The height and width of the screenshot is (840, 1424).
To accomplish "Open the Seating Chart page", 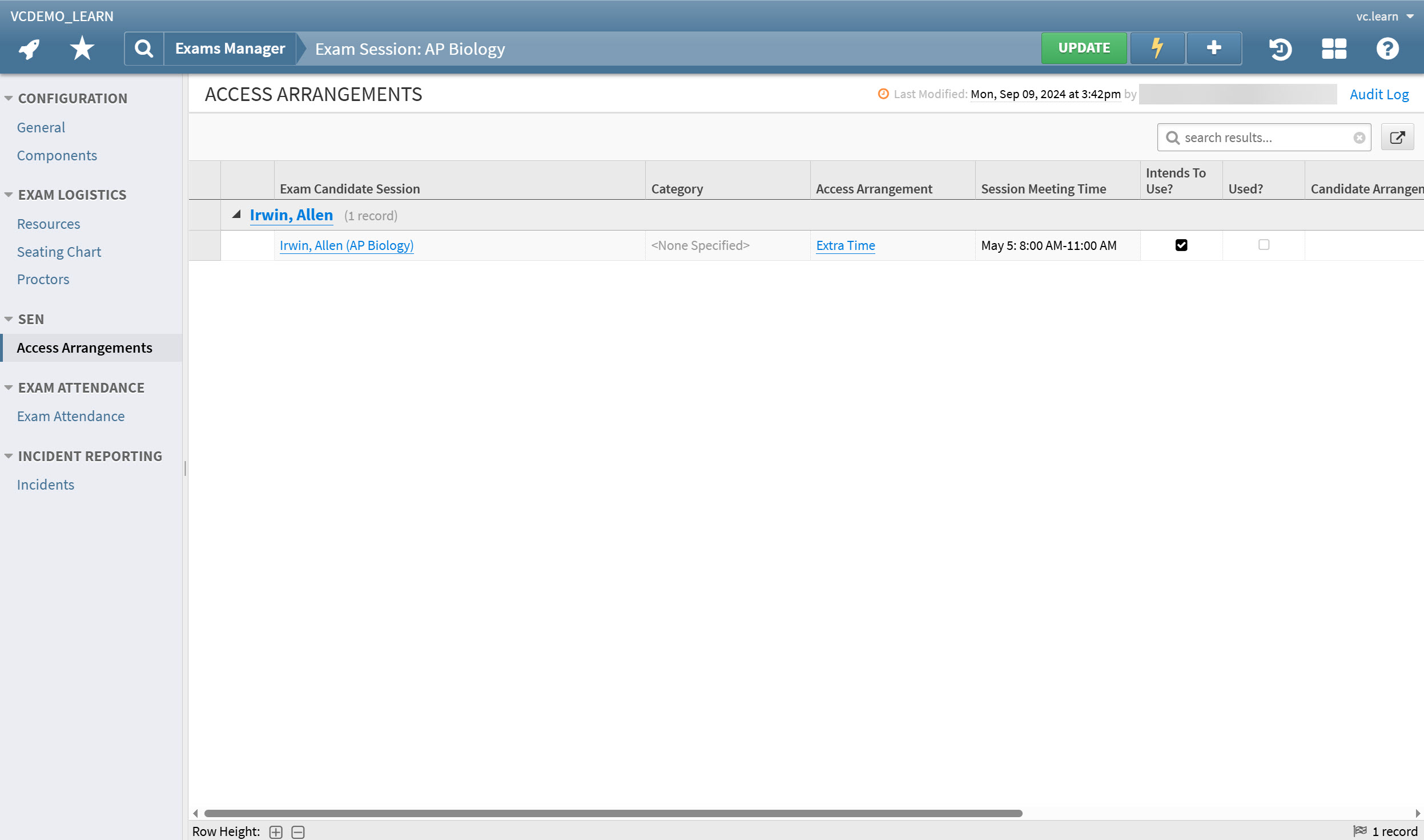I will coord(59,252).
